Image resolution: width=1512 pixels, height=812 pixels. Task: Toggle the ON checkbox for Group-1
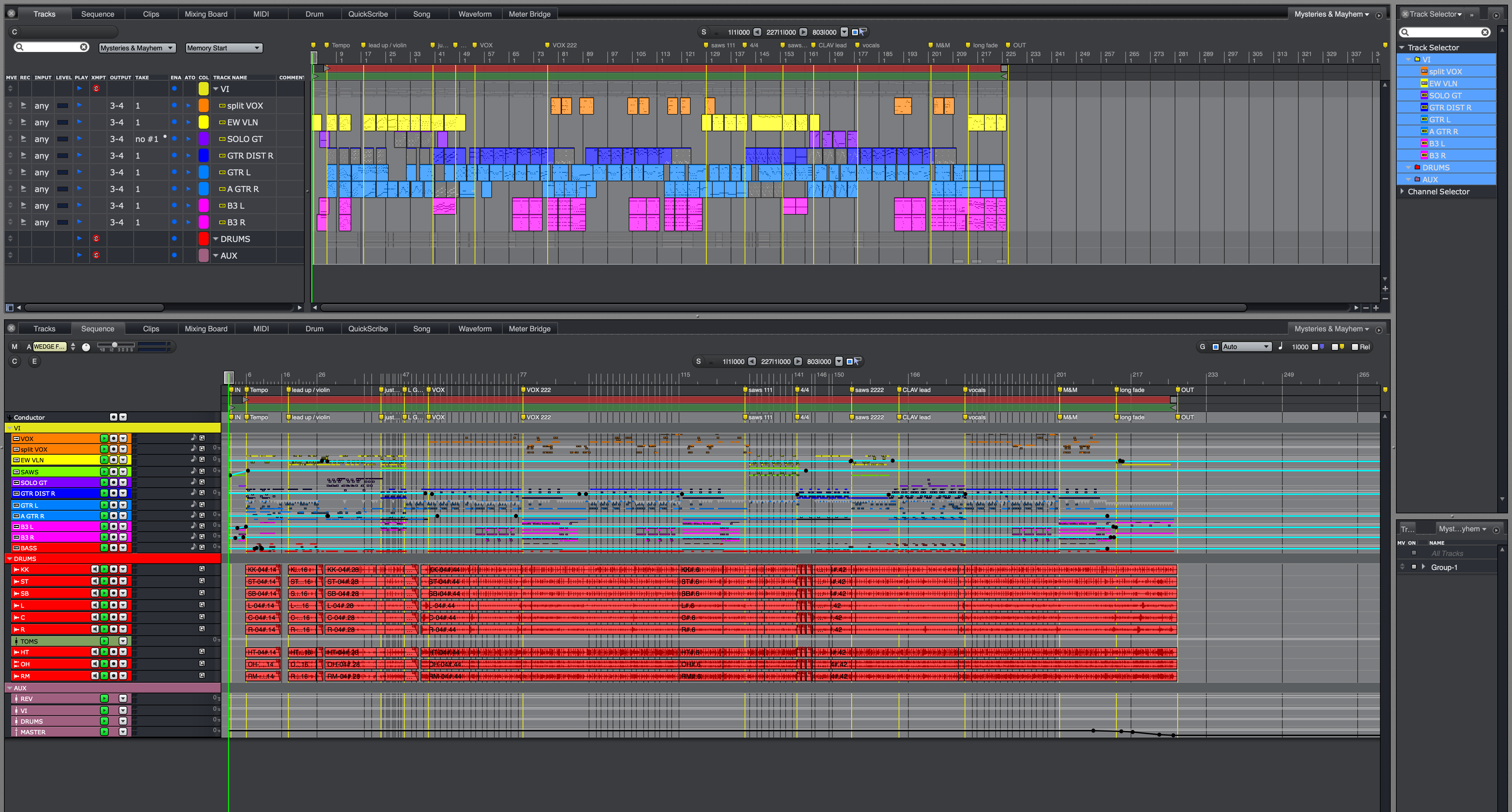click(1414, 567)
